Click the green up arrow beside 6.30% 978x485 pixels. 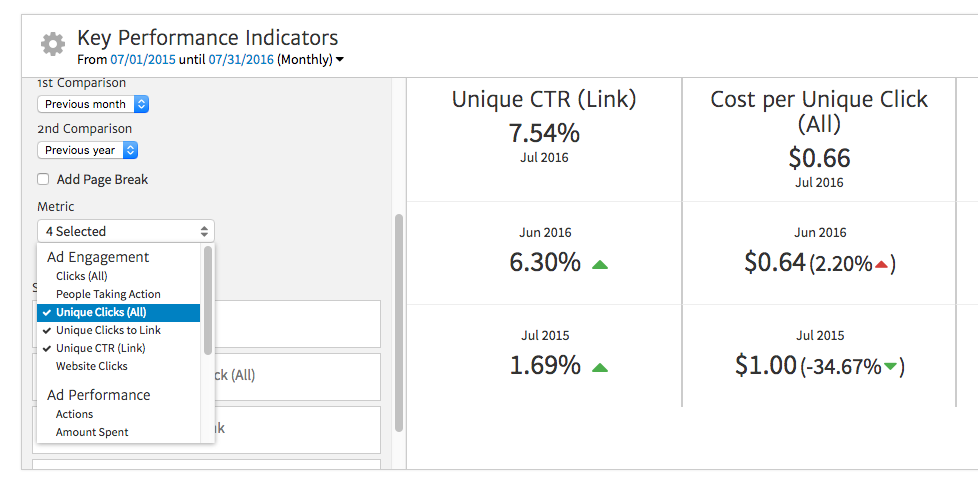(600, 265)
